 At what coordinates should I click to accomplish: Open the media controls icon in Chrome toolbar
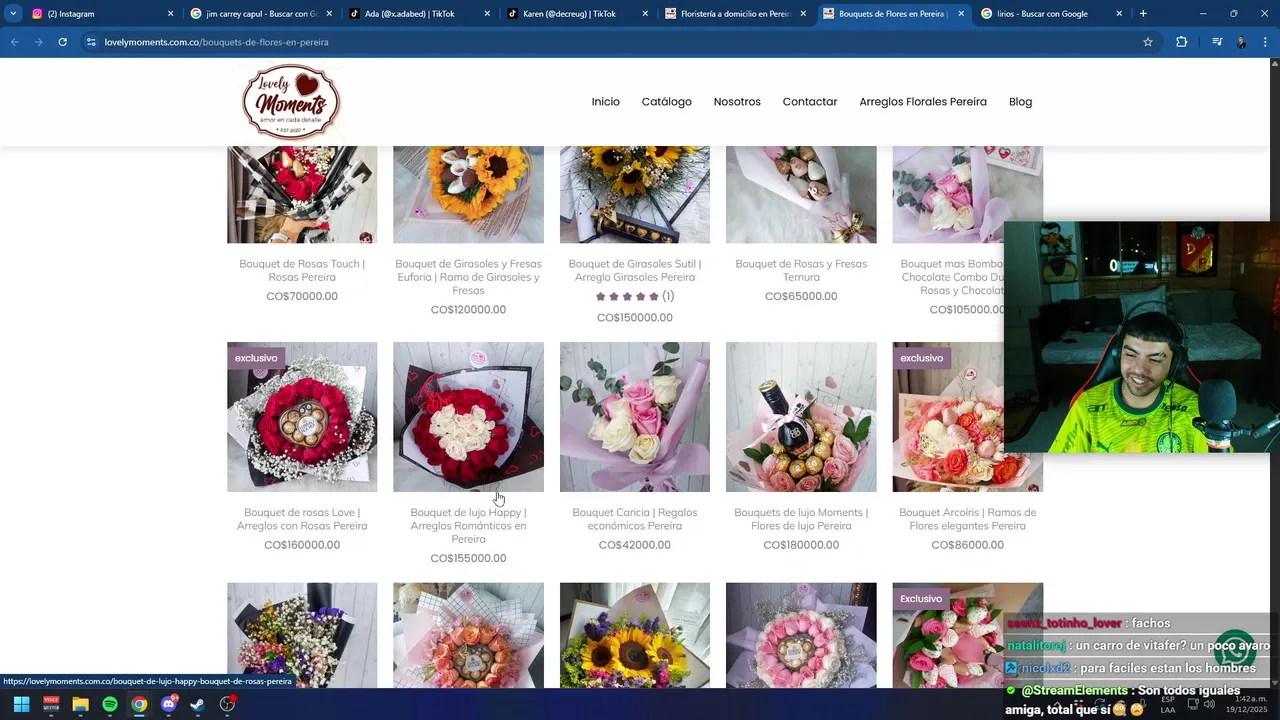point(1217,42)
